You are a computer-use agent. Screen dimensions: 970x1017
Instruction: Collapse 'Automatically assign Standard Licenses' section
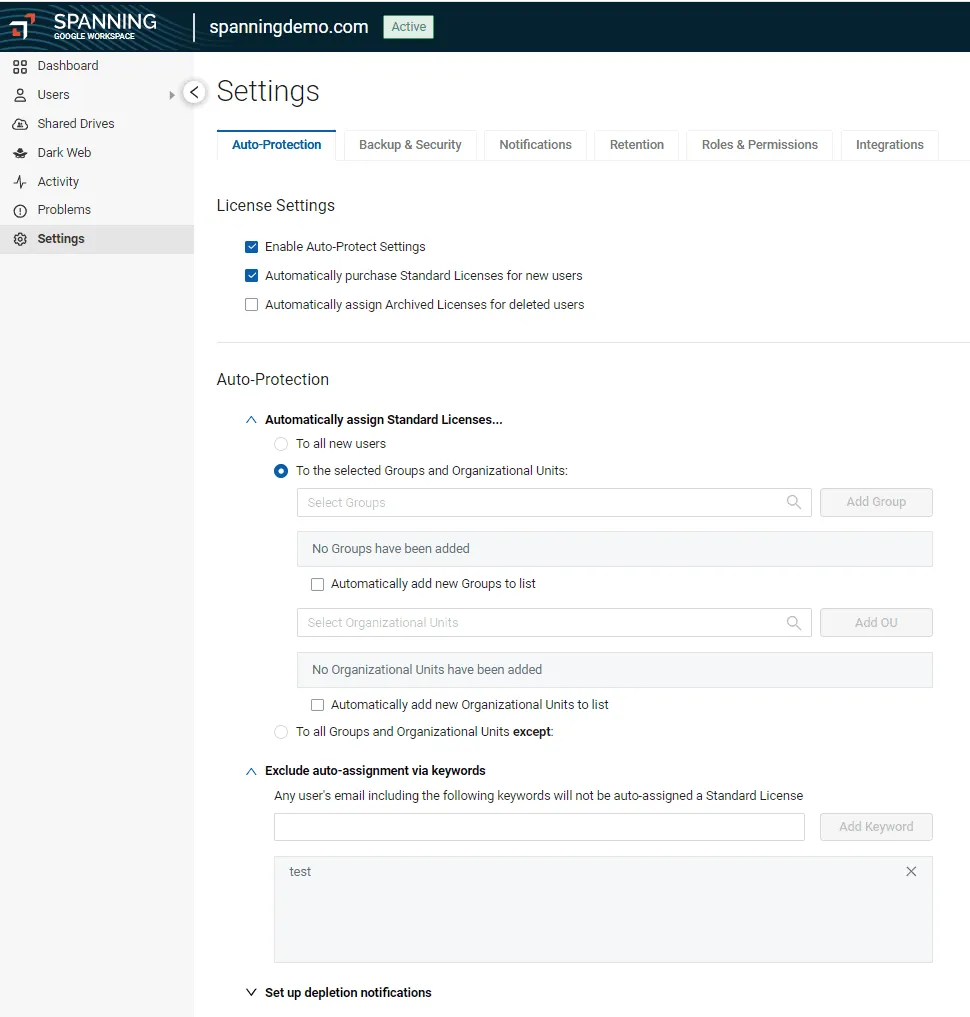click(x=251, y=420)
